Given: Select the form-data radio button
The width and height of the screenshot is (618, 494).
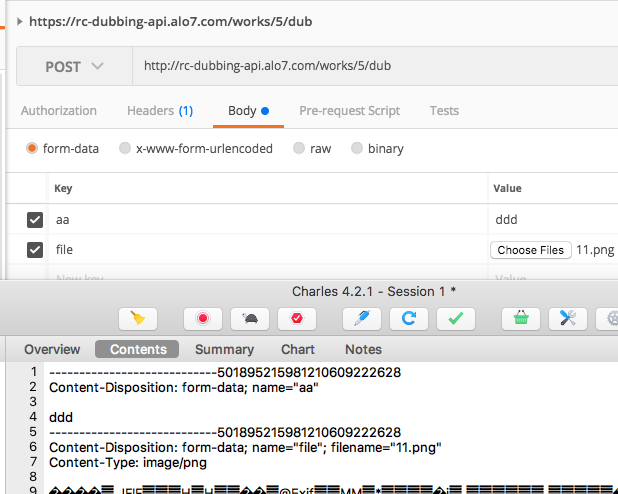Looking at the screenshot, I should pos(32,148).
